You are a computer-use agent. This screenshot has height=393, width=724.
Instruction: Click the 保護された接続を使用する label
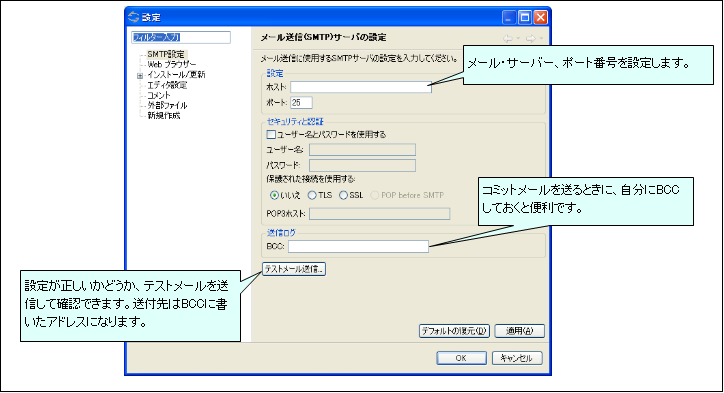(311, 179)
